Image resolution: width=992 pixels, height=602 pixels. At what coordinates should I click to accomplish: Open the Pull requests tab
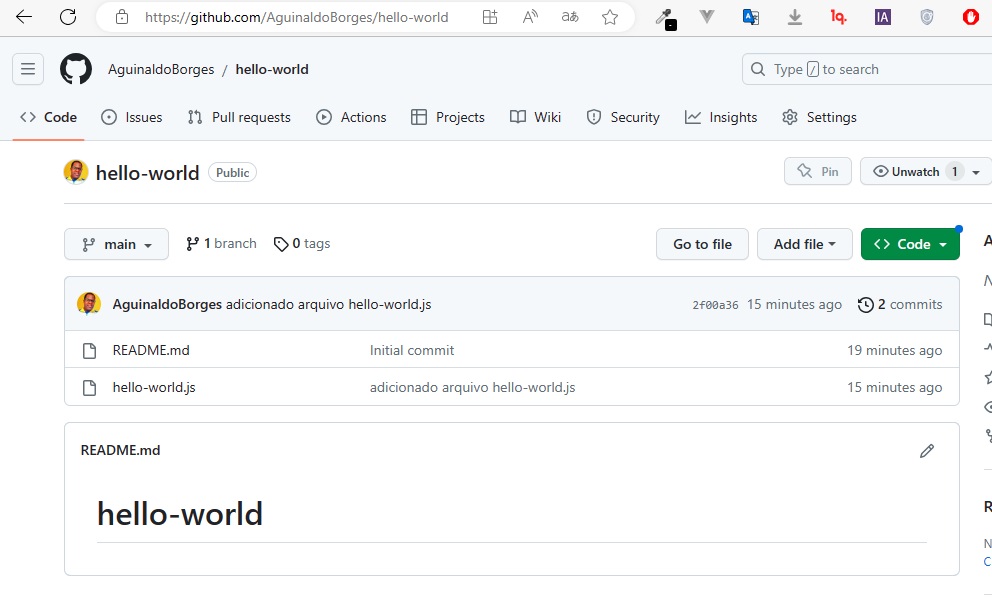239,117
